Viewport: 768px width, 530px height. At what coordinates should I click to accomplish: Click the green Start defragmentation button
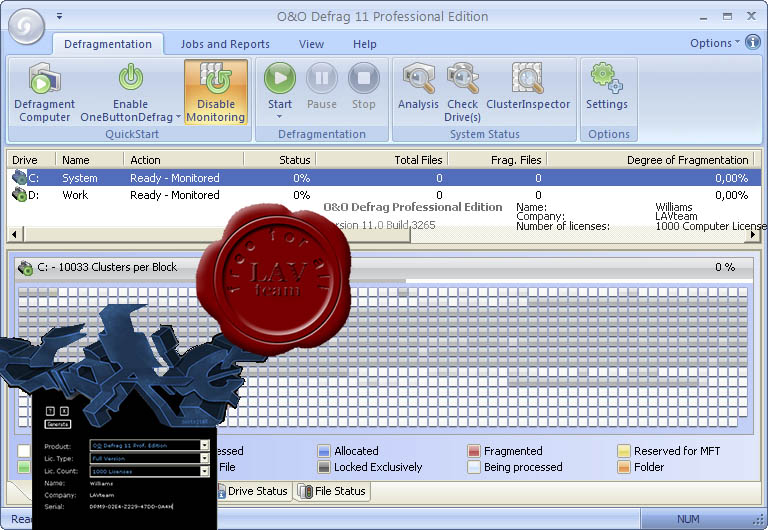(280, 78)
